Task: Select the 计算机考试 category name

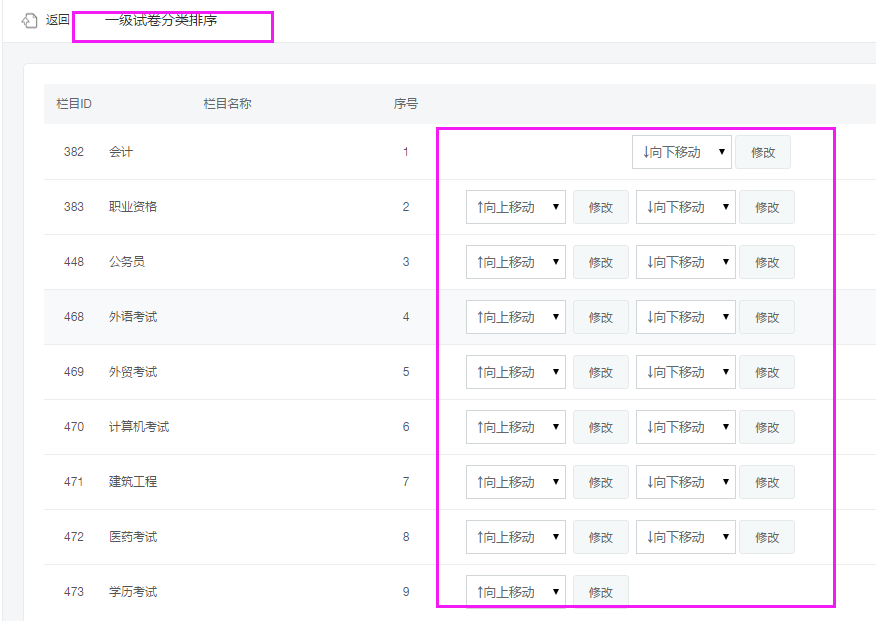Action: (x=139, y=427)
